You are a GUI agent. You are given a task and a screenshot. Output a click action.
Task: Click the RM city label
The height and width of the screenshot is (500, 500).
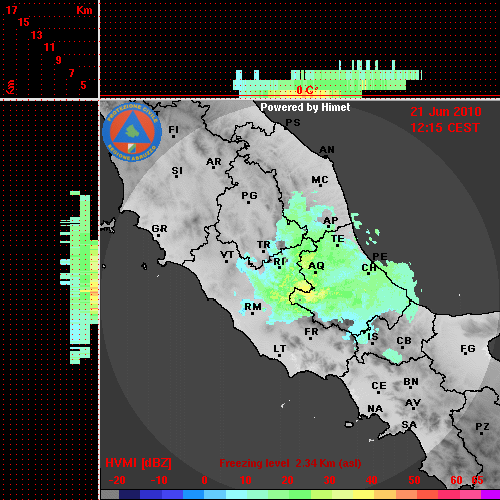tap(253, 307)
